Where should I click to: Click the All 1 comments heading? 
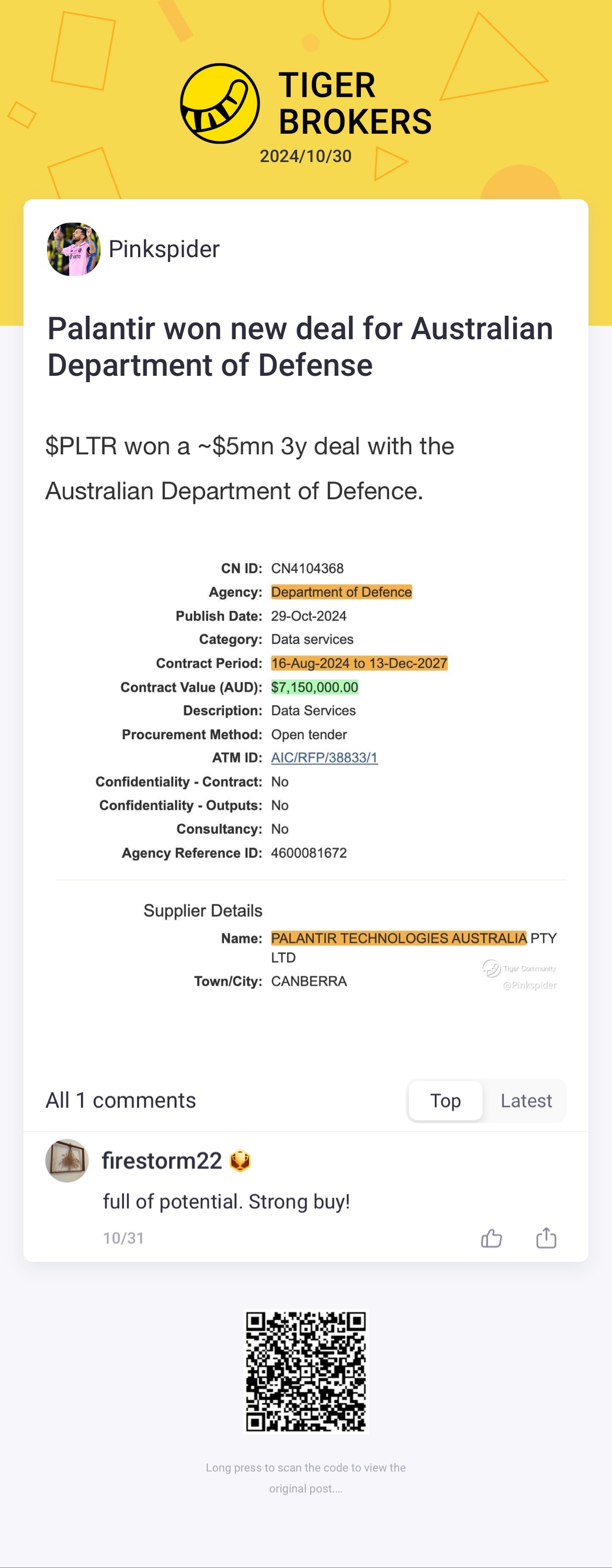pyautogui.click(x=121, y=1101)
